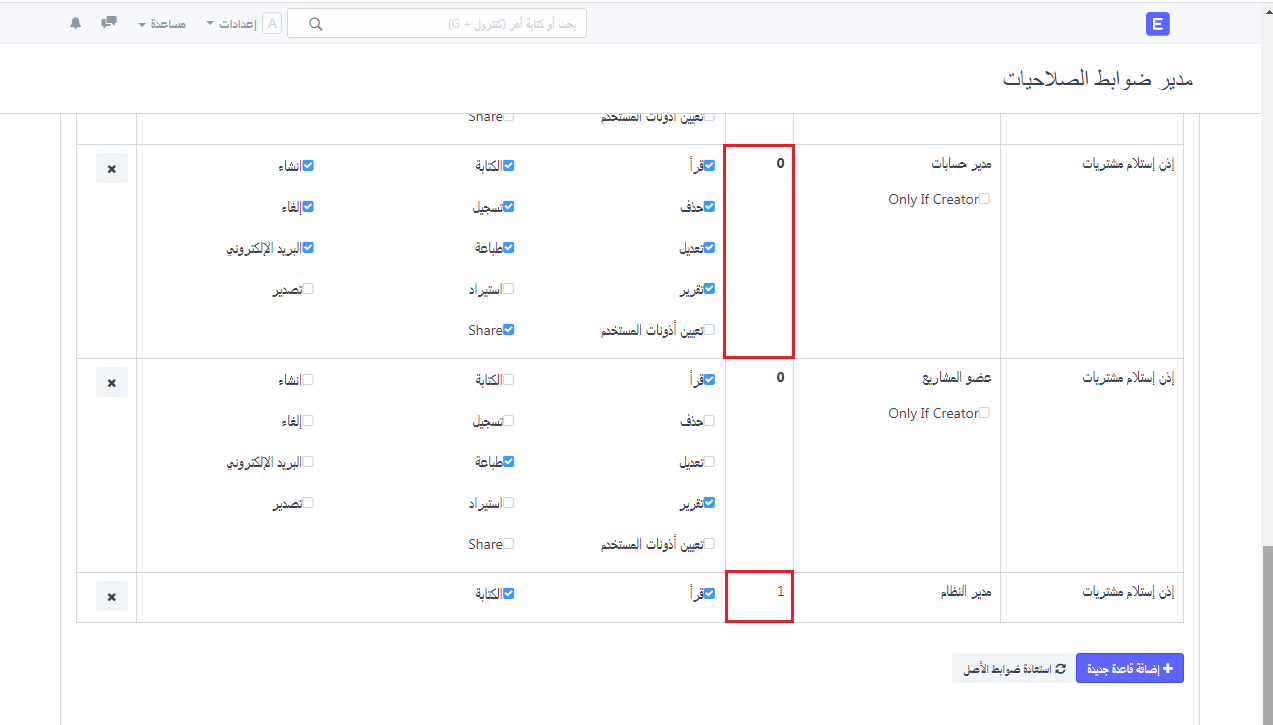1273x725 pixels.
Task: Toggle طباعة checkbox for عضو المشاريع
Action: pos(508,462)
